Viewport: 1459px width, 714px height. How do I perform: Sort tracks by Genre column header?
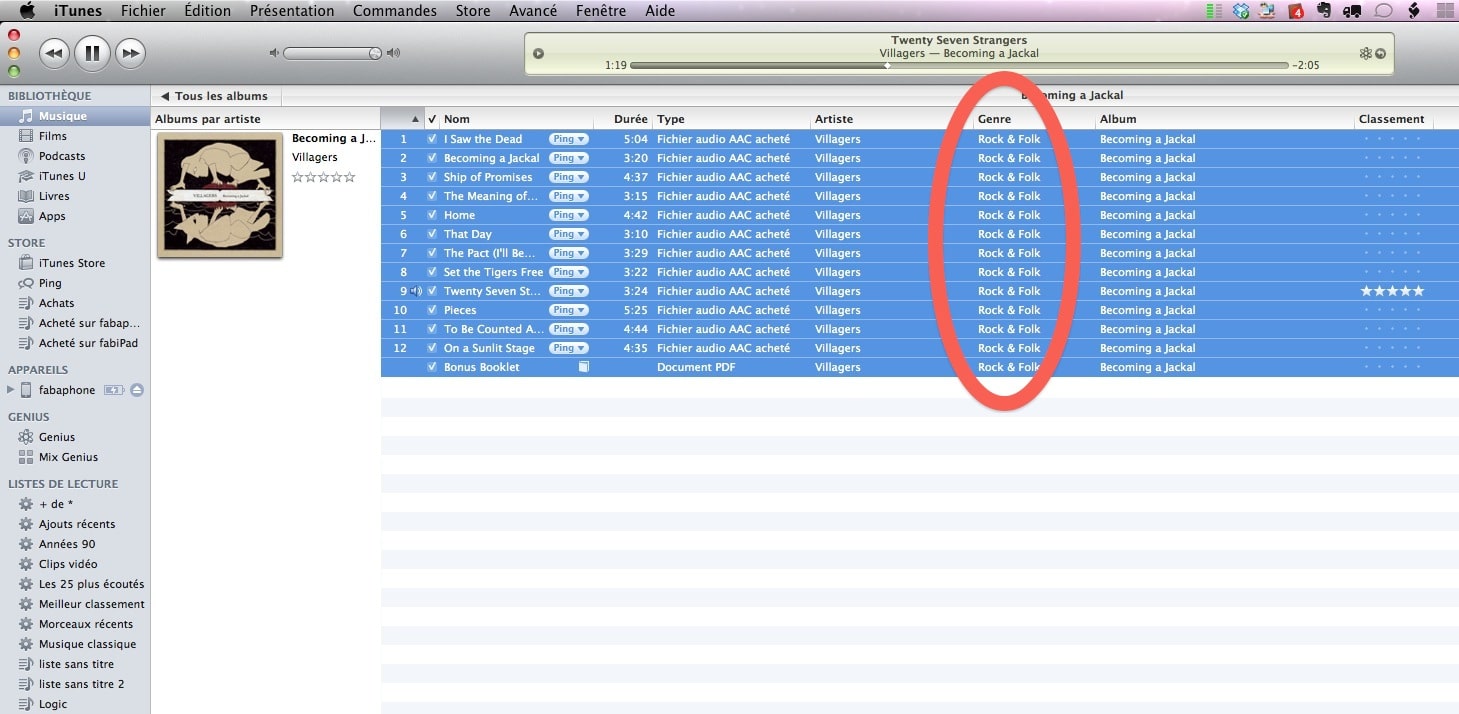[1034, 119]
